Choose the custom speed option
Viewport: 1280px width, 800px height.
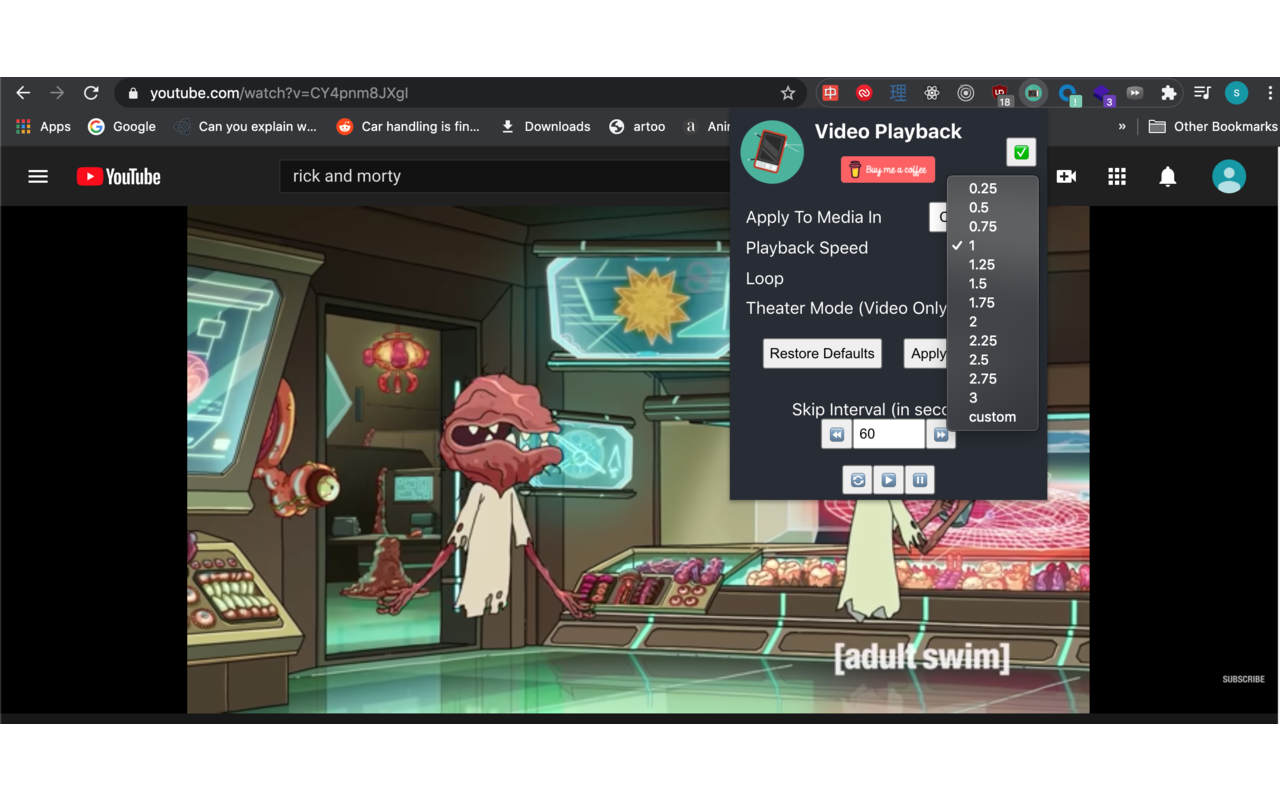pos(992,417)
